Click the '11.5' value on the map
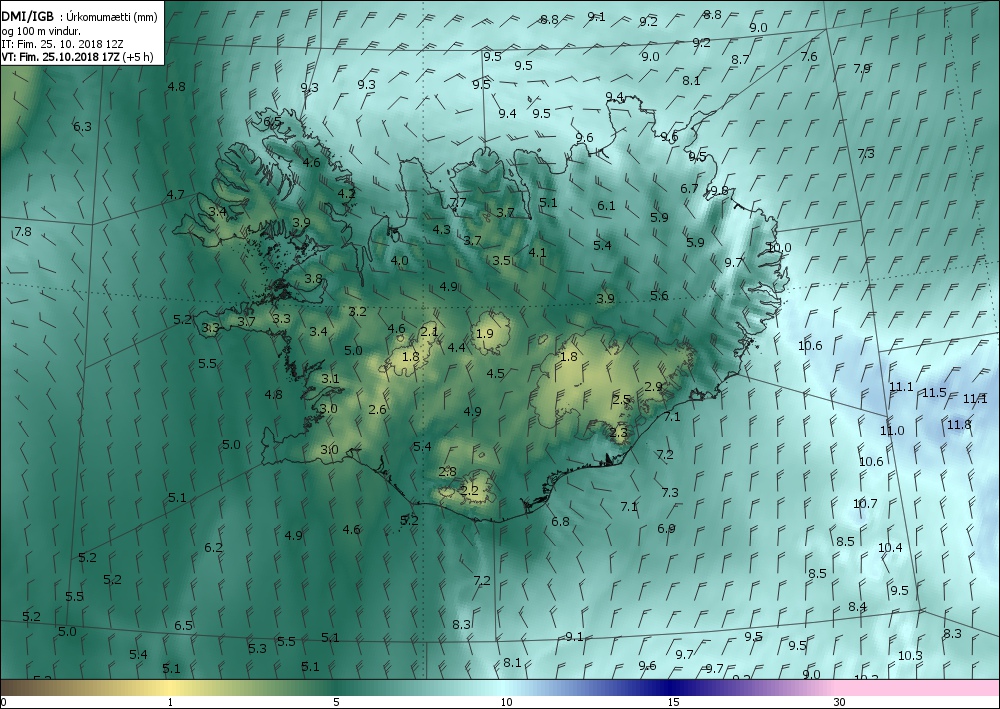 coord(934,393)
